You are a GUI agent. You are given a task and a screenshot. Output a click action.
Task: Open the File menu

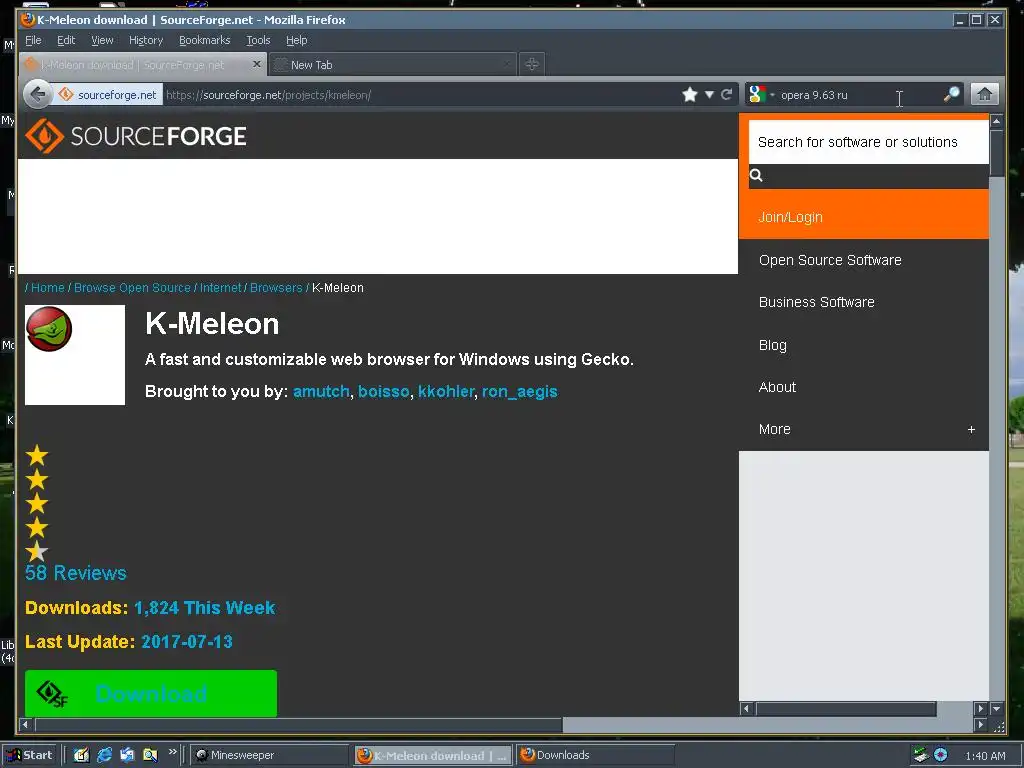point(33,40)
